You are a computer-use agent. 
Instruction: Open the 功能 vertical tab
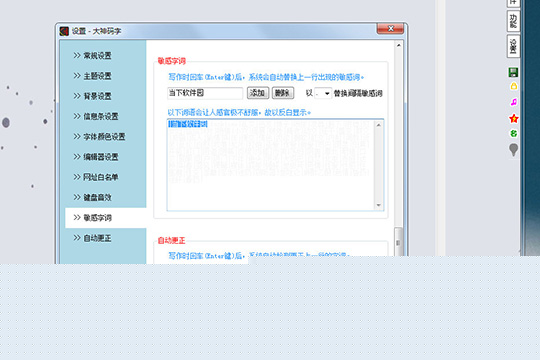513,21
